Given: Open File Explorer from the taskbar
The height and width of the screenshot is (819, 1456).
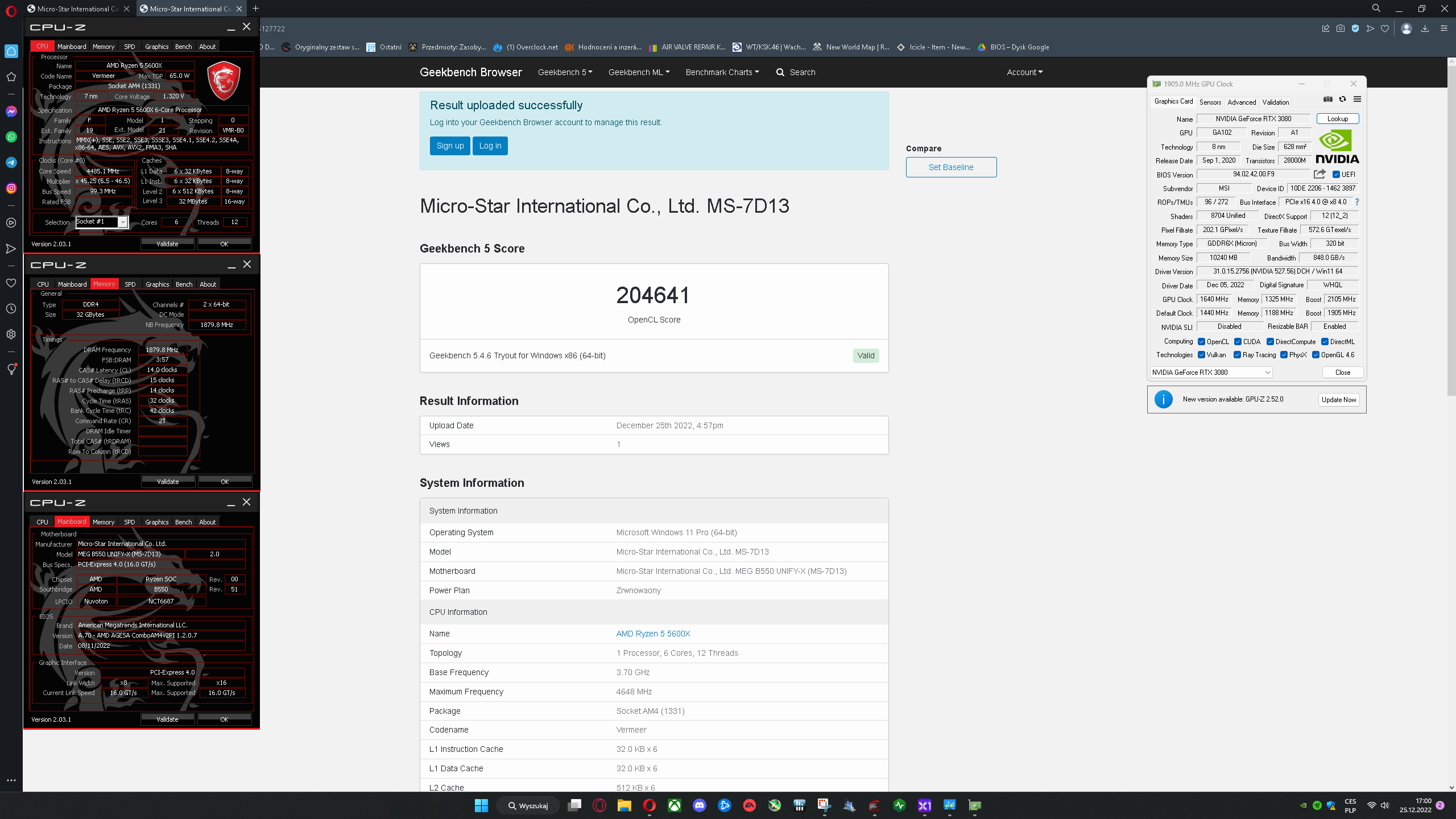Looking at the screenshot, I should [624, 805].
